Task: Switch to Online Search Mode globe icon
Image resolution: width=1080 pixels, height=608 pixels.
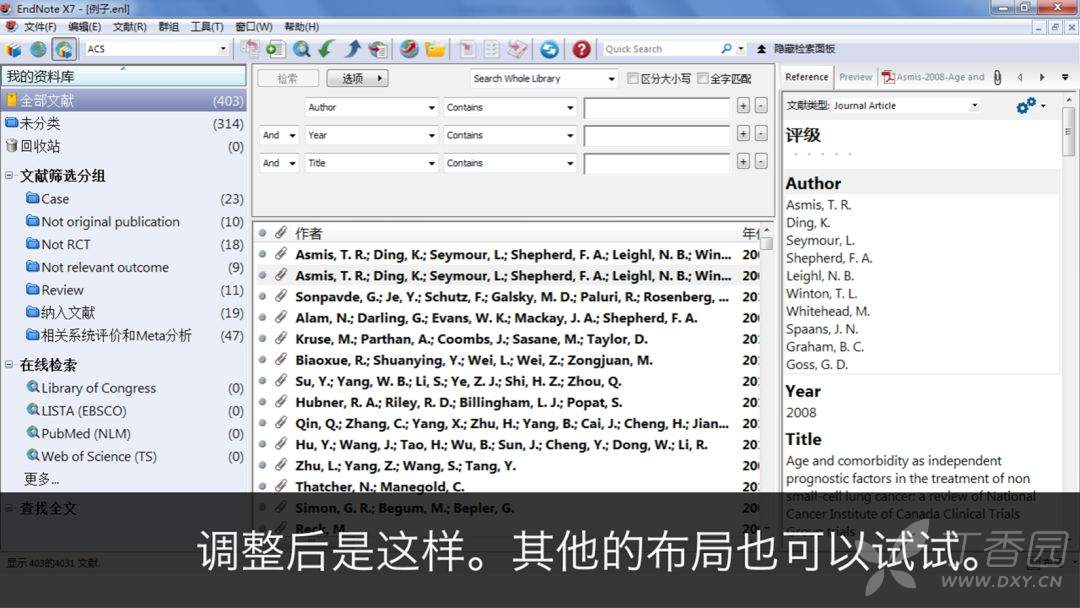Action: pos(39,49)
